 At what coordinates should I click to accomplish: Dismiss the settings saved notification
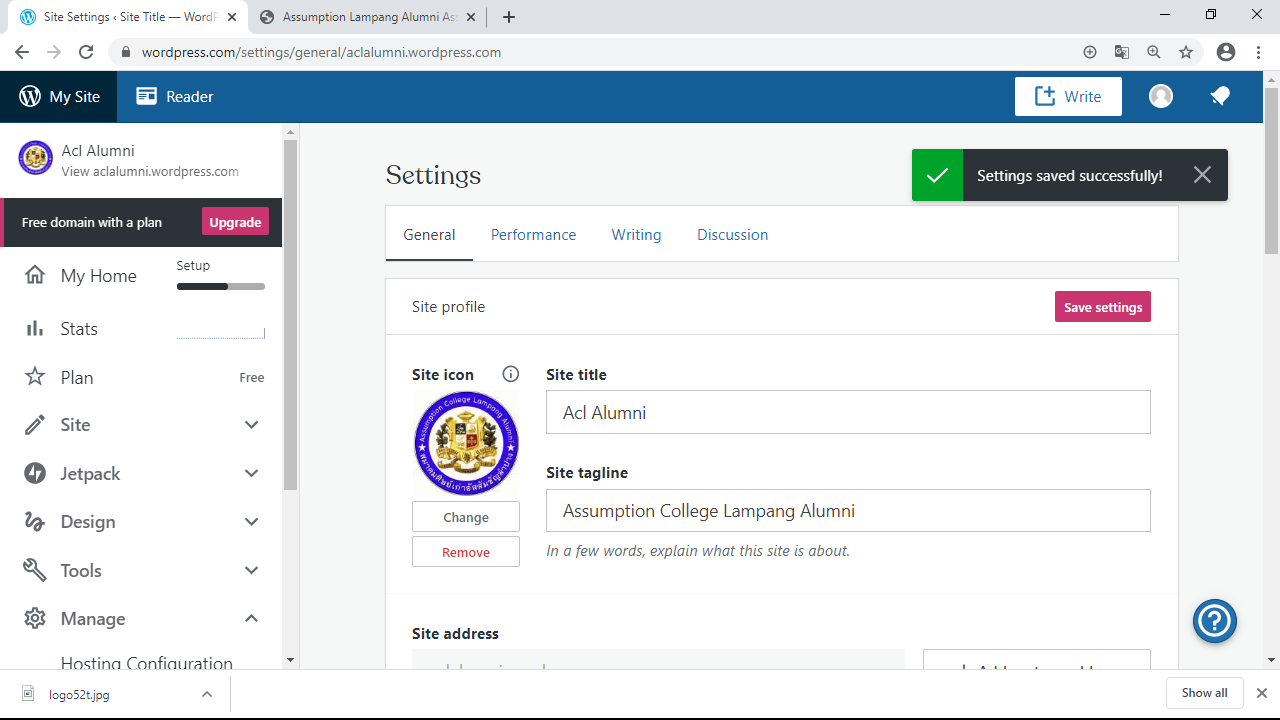[1202, 175]
